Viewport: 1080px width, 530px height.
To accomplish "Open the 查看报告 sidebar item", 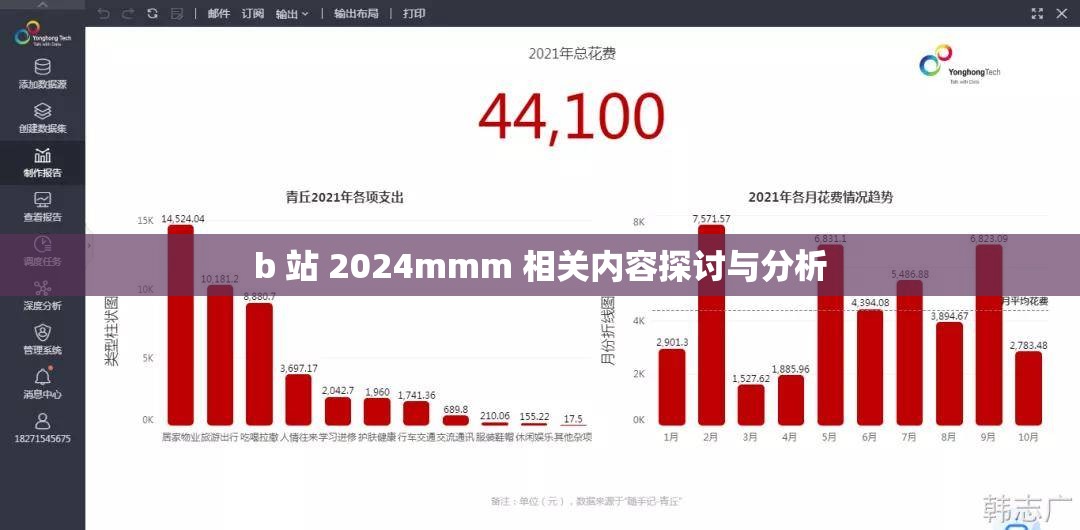I will pyautogui.click(x=42, y=207).
